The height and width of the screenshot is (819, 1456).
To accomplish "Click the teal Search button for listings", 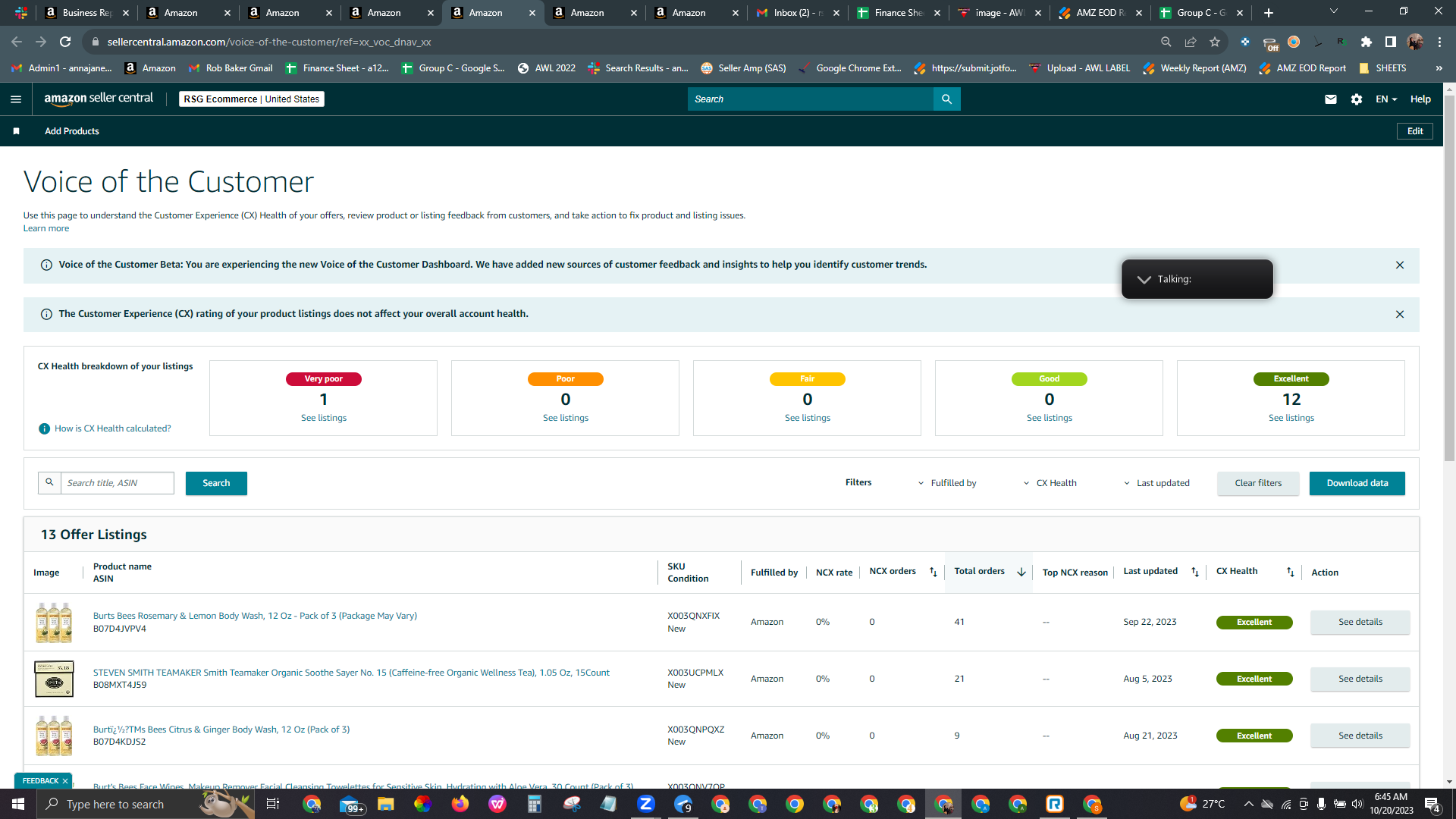I will tap(216, 484).
